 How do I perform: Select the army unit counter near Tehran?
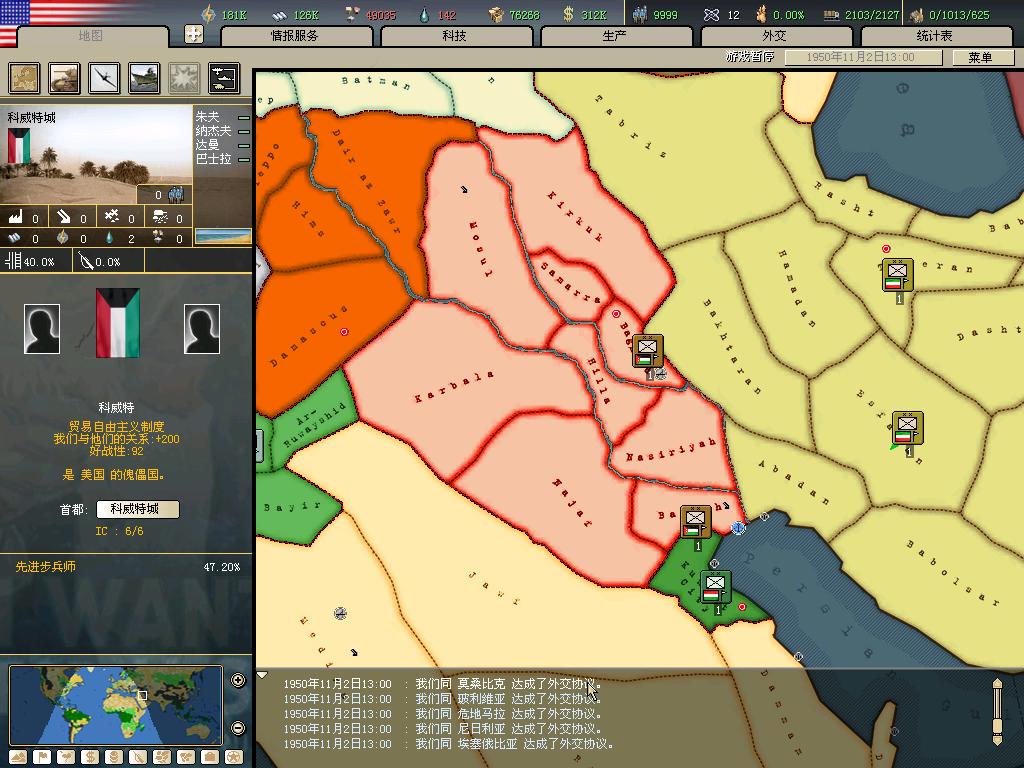pyautogui.click(x=898, y=276)
